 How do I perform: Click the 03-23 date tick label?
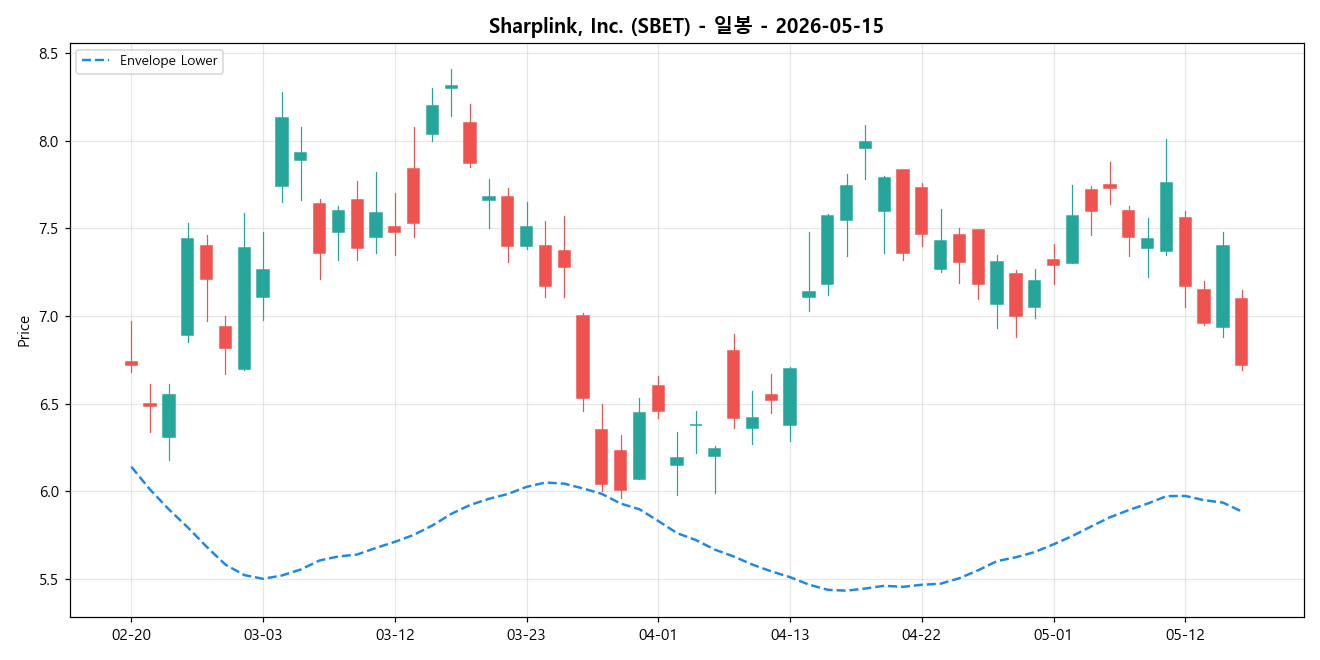point(527,634)
